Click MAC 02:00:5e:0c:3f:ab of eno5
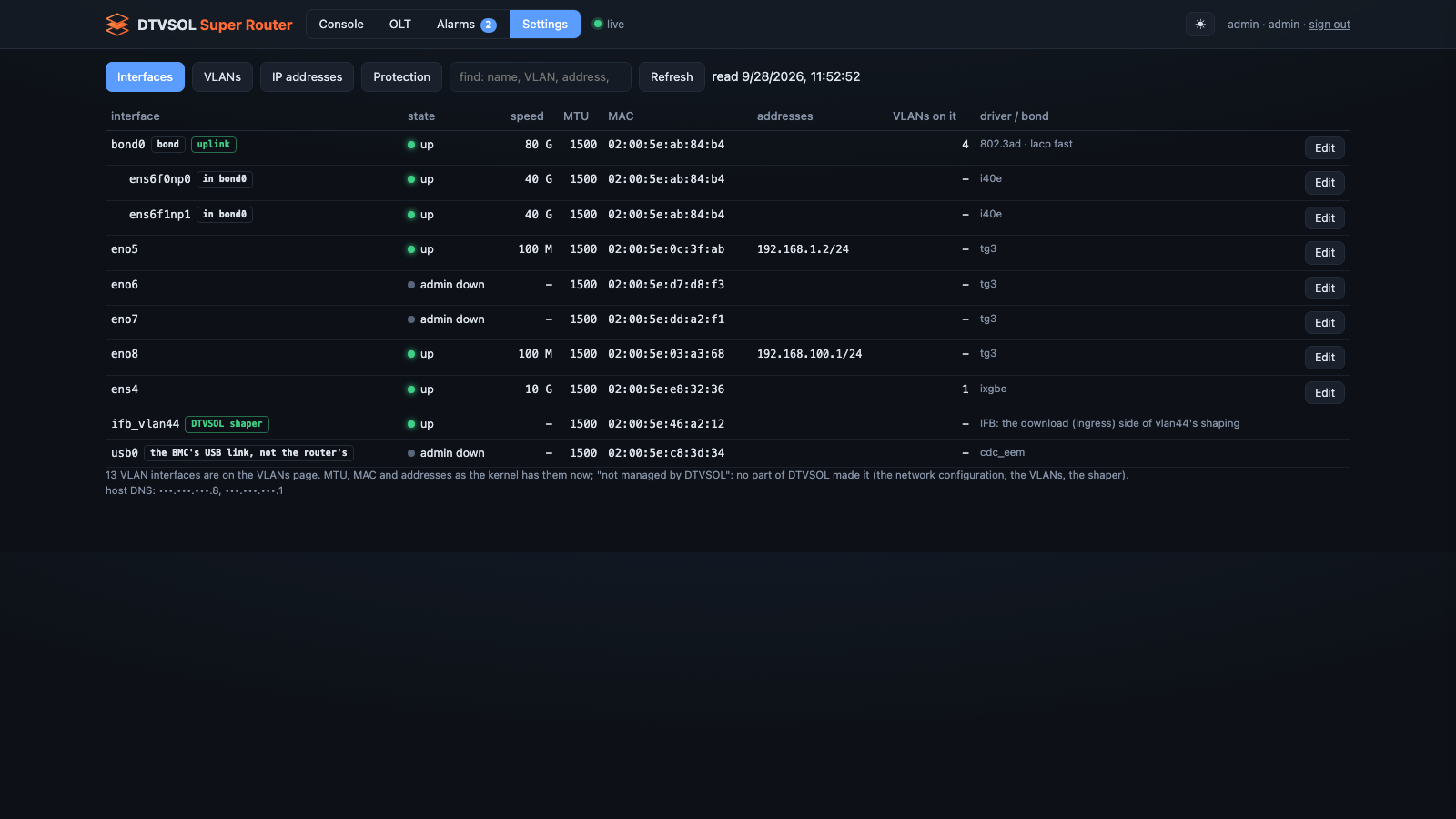The height and width of the screenshot is (819, 1456). tap(666, 249)
